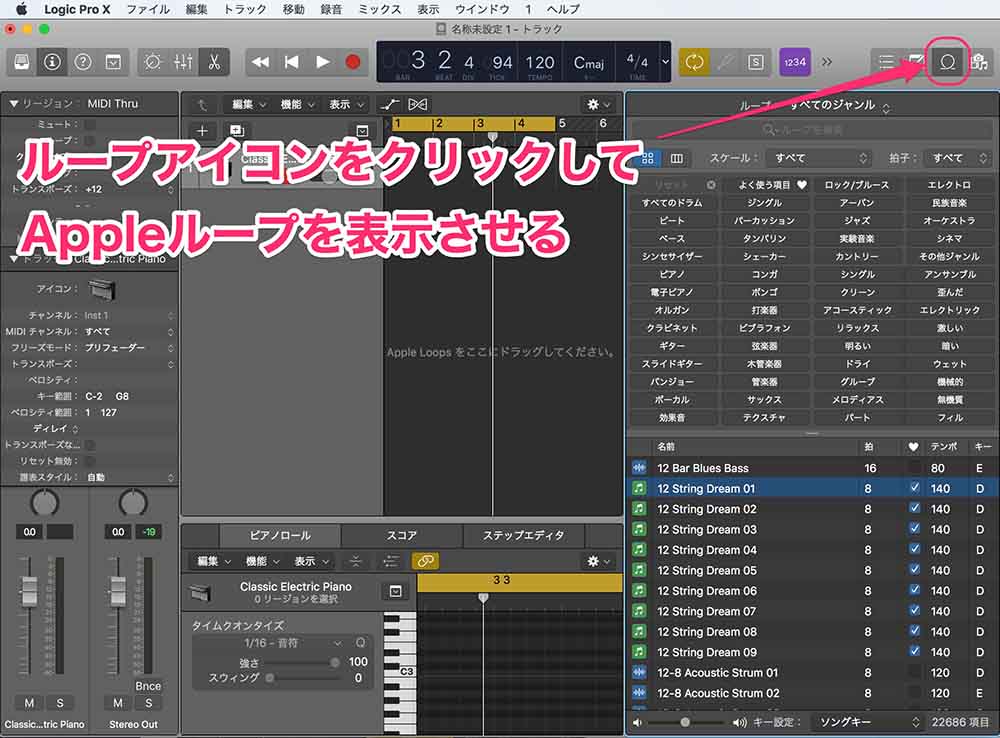The height and width of the screenshot is (738, 1000).
Task: Click piano roll inspector toggle beside Classic Electric Piano
Action: (395, 591)
